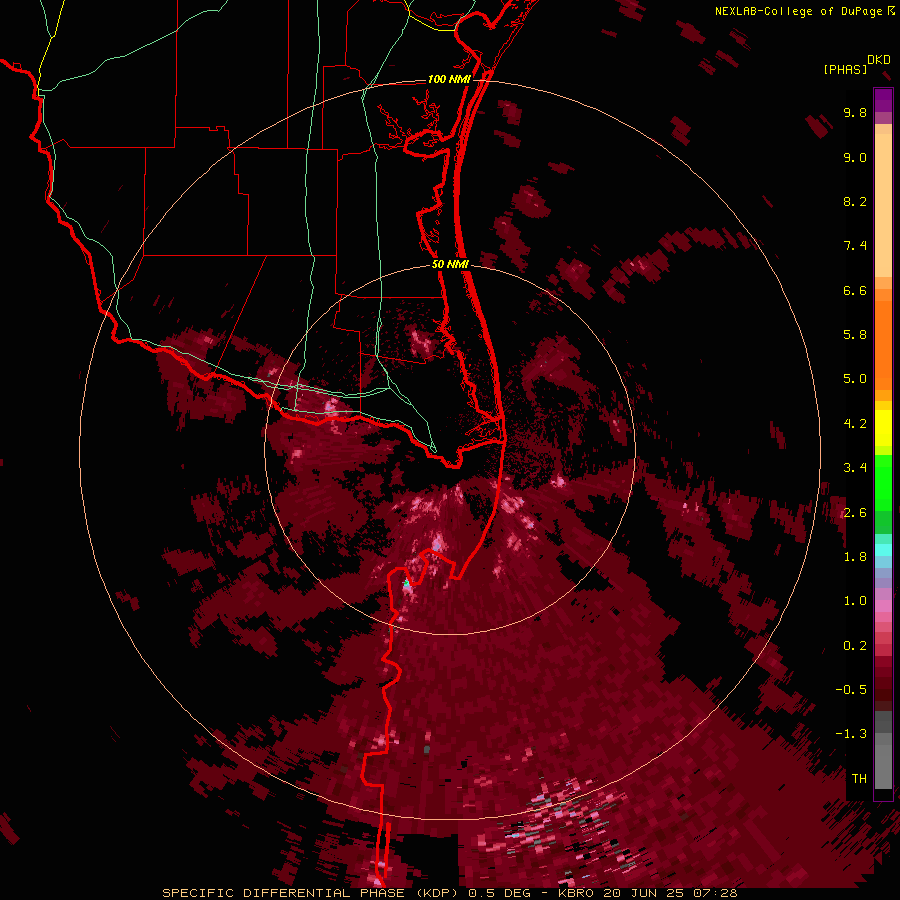The height and width of the screenshot is (900, 900).
Task: Click the 8.2 value on the color scale
Action: point(855,201)
